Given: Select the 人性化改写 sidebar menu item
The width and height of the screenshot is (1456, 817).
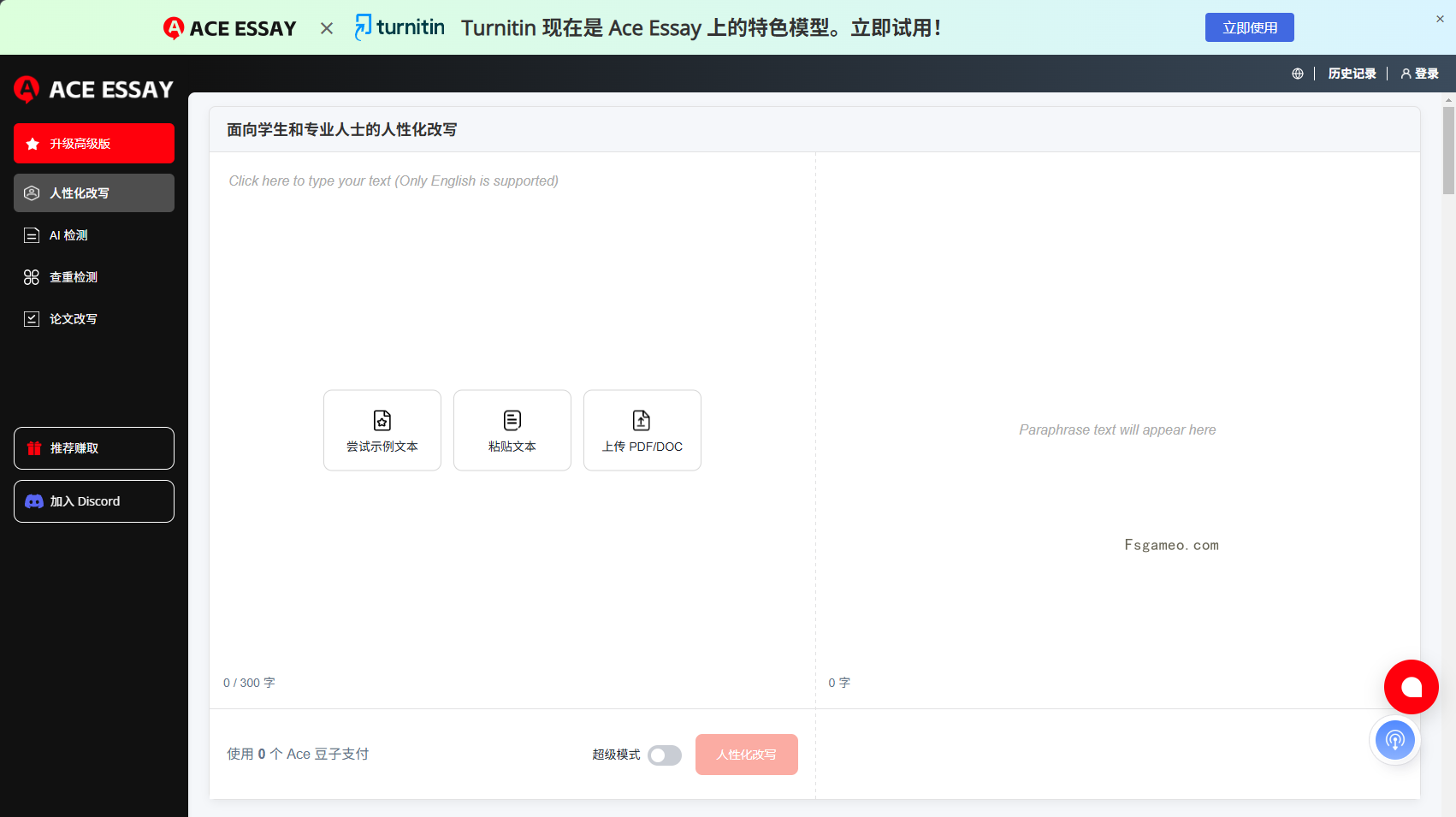Looking at the screenshot, I should 94,193.
